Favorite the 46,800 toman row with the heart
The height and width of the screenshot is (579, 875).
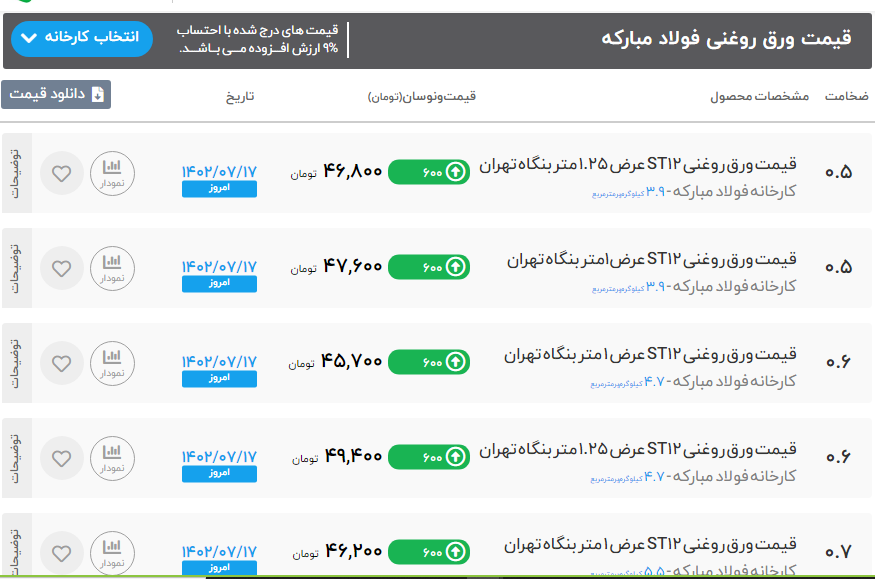[62, 173]
